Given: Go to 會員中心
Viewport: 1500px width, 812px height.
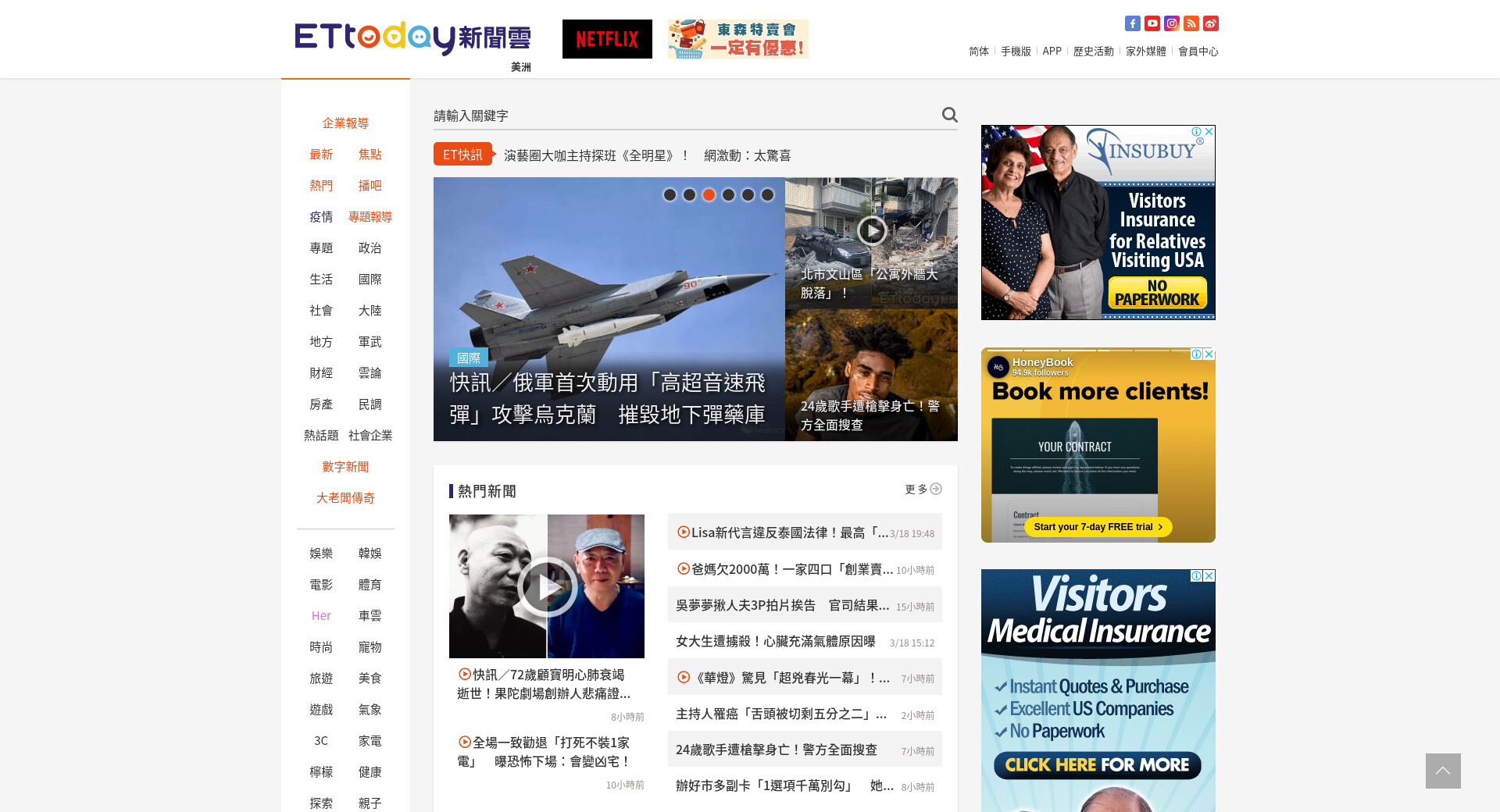Looking at the screenshot, I should [1198, 52].
